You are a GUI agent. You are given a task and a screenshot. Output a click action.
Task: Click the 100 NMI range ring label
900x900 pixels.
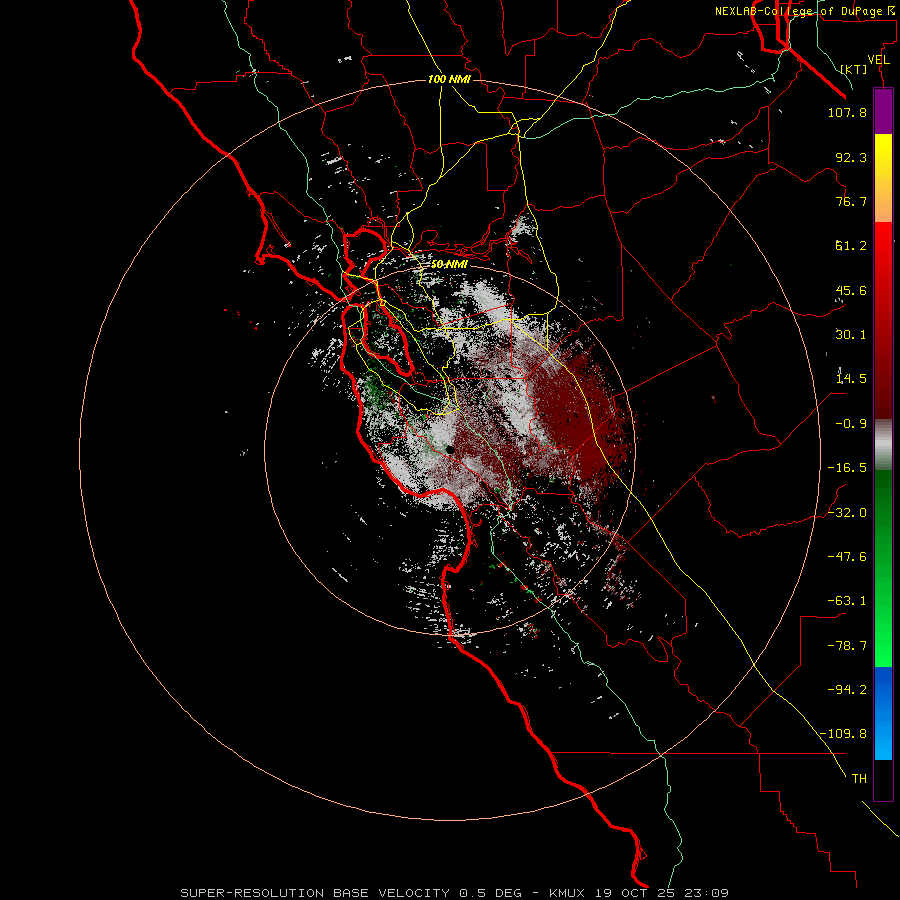coord(449,79)
